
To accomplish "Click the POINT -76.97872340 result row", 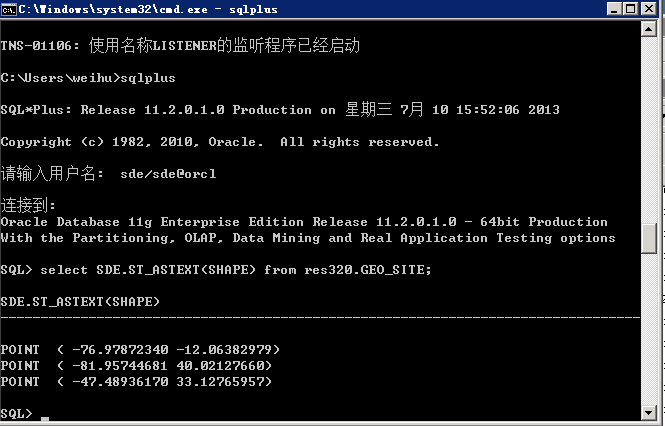I will coord(140,350).
